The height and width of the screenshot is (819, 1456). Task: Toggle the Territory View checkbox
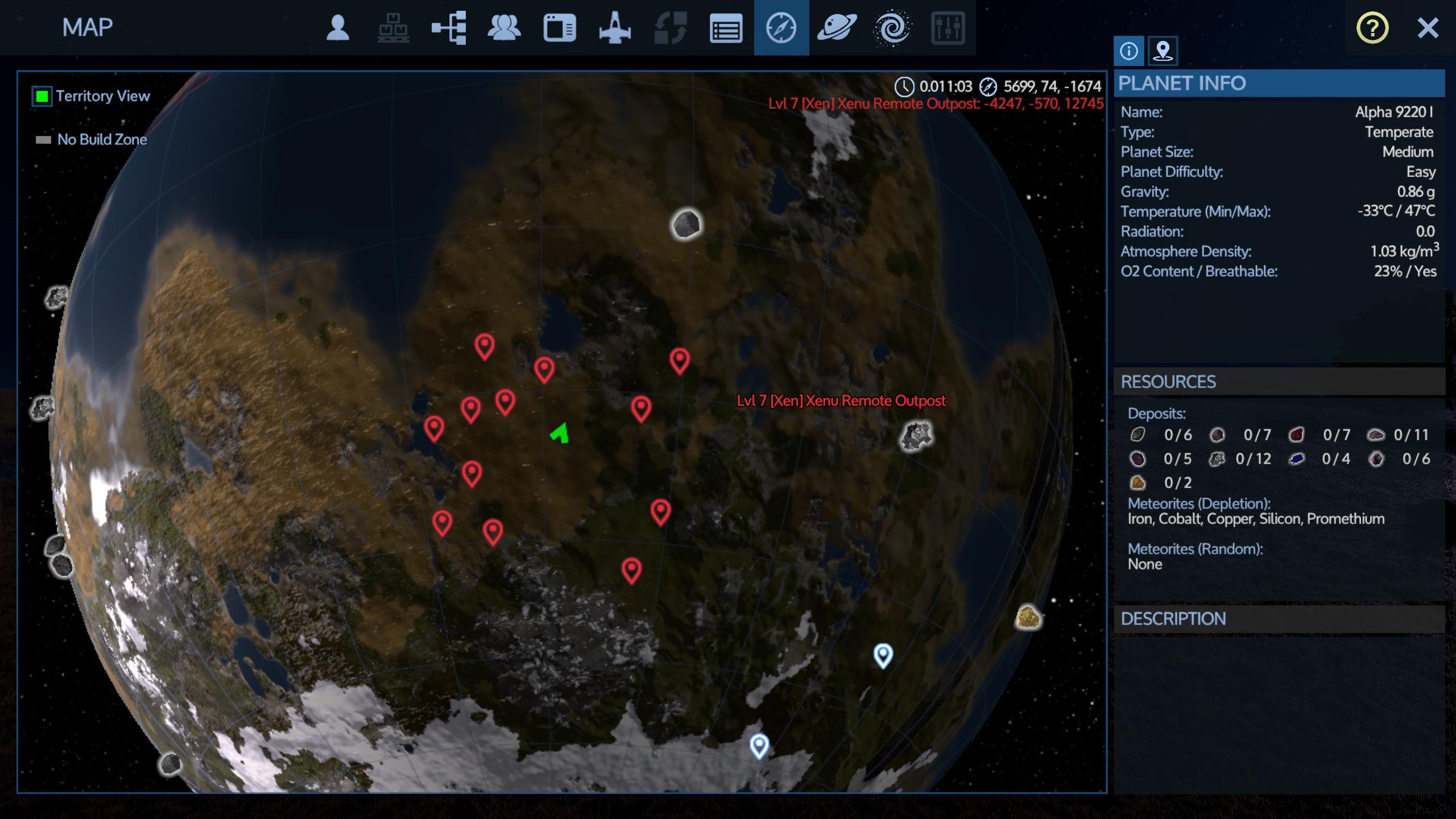42,96
